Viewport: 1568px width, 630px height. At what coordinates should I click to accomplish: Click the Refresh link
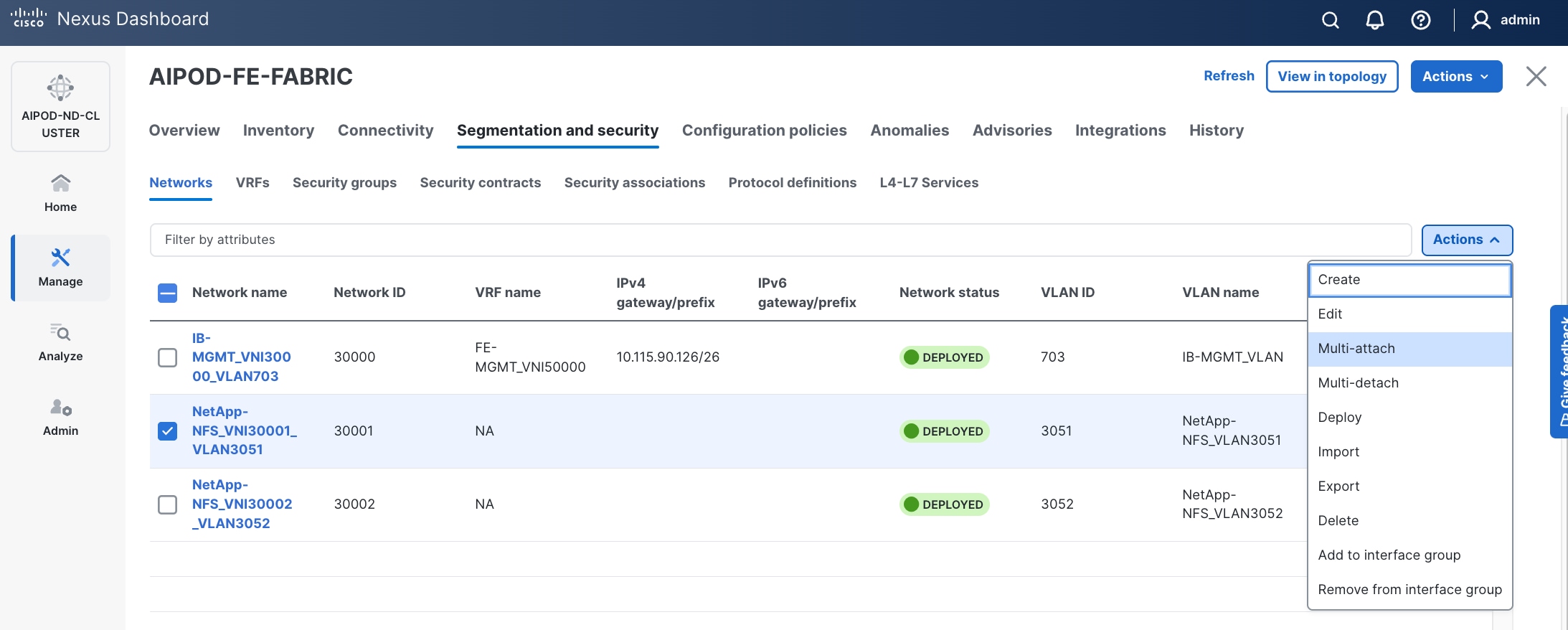click(x=1228, y=76)
